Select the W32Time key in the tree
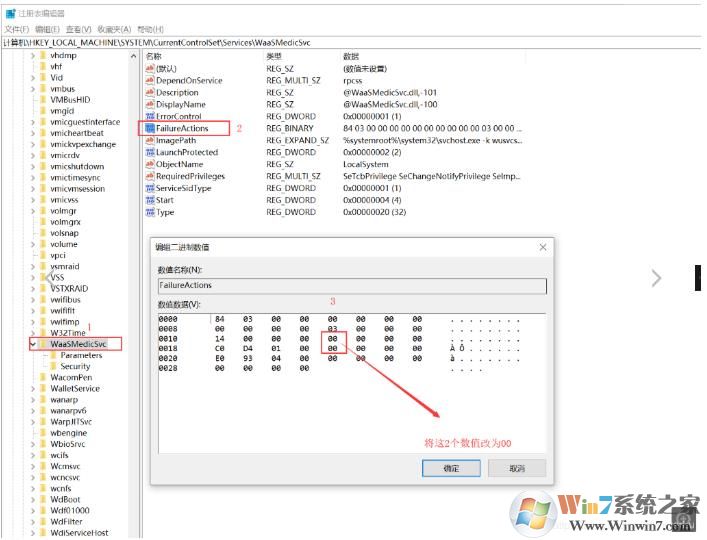Screen dimensions: 707x540 68,333
